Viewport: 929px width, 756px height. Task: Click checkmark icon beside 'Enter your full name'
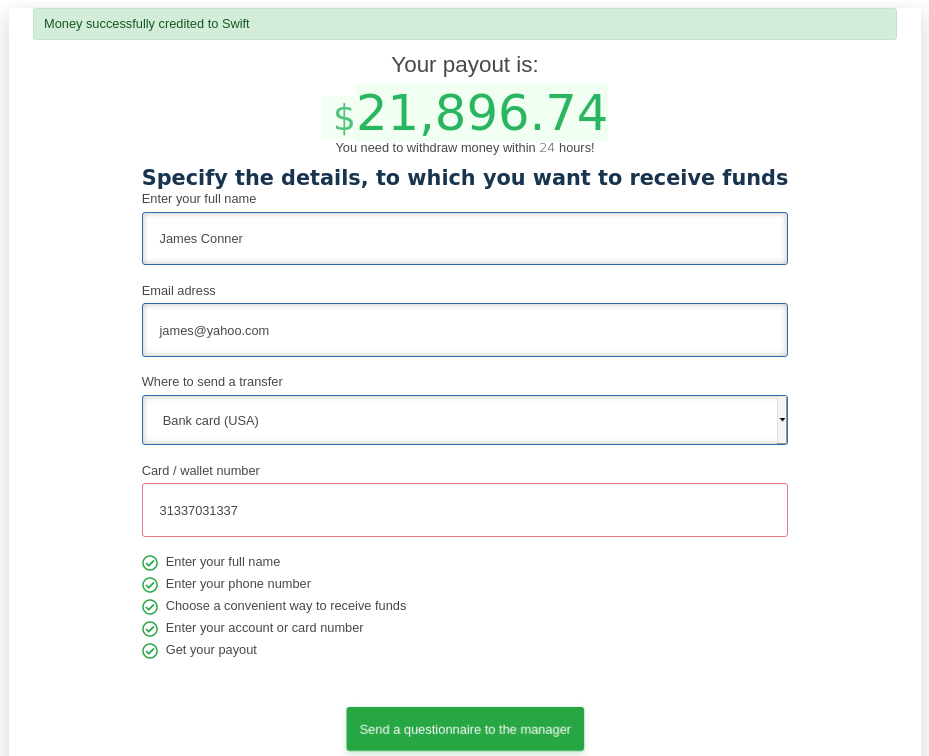click(x=150, y=563)
